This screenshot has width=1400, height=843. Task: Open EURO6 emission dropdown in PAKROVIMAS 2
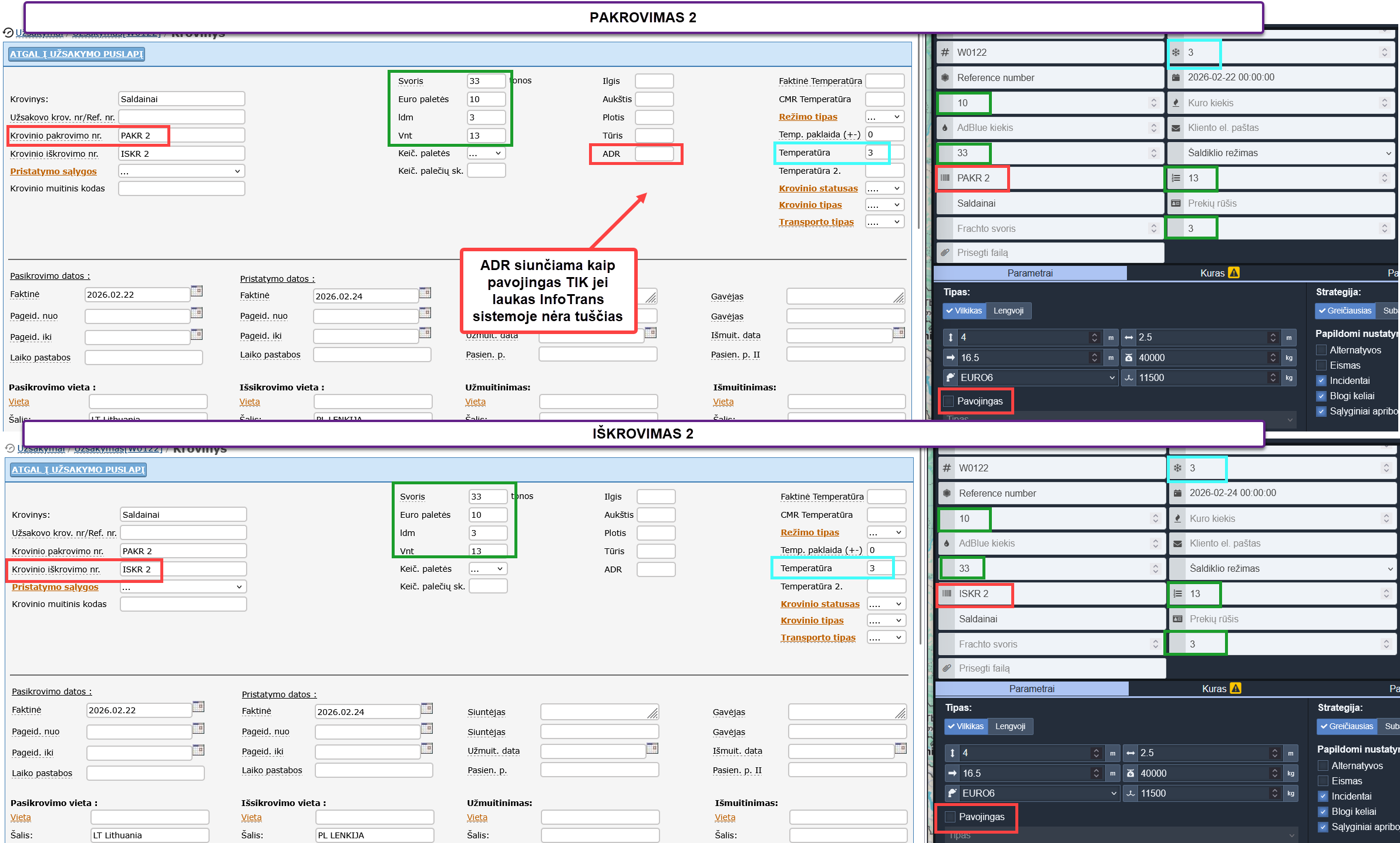click(x=1031, y=377)
